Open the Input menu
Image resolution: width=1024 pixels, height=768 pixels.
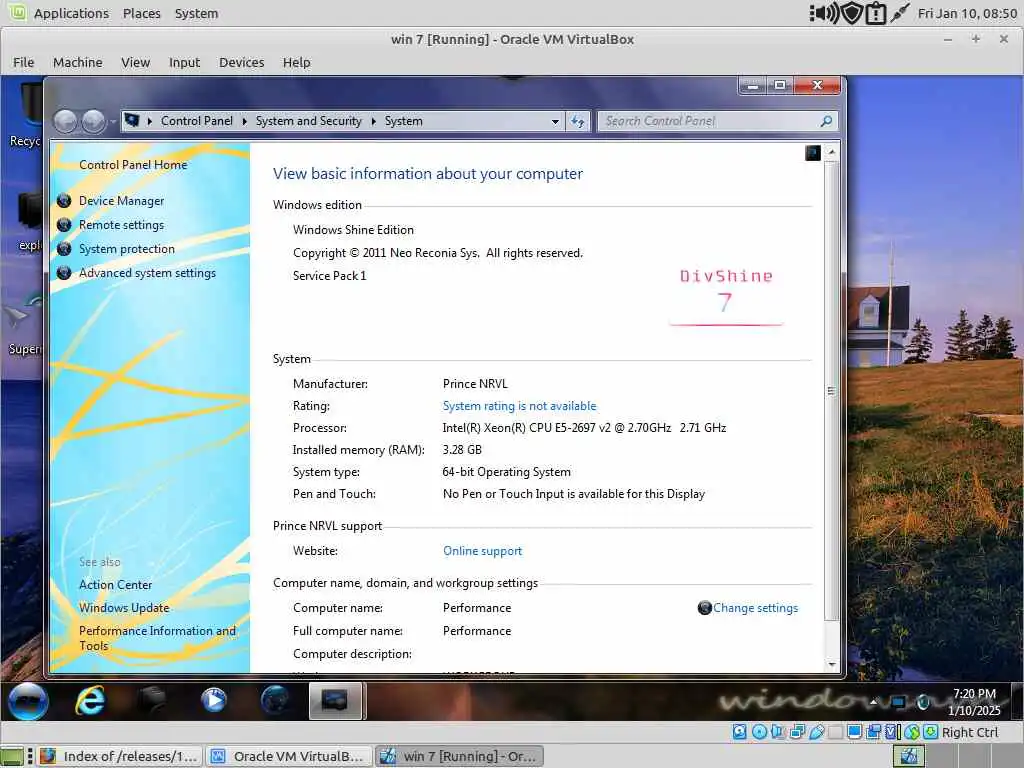184,63
